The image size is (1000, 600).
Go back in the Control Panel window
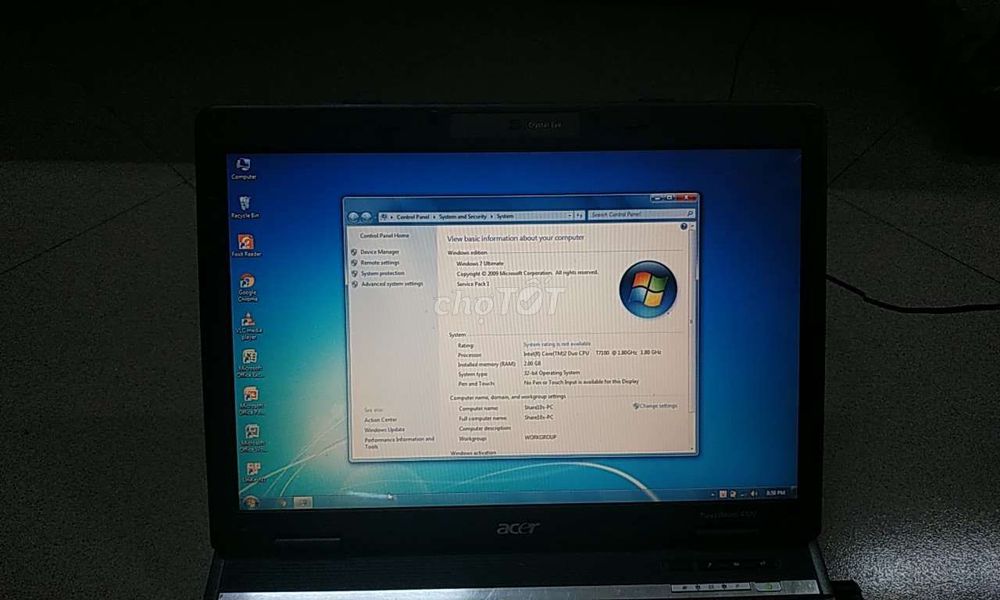click(x=353, y=217)
